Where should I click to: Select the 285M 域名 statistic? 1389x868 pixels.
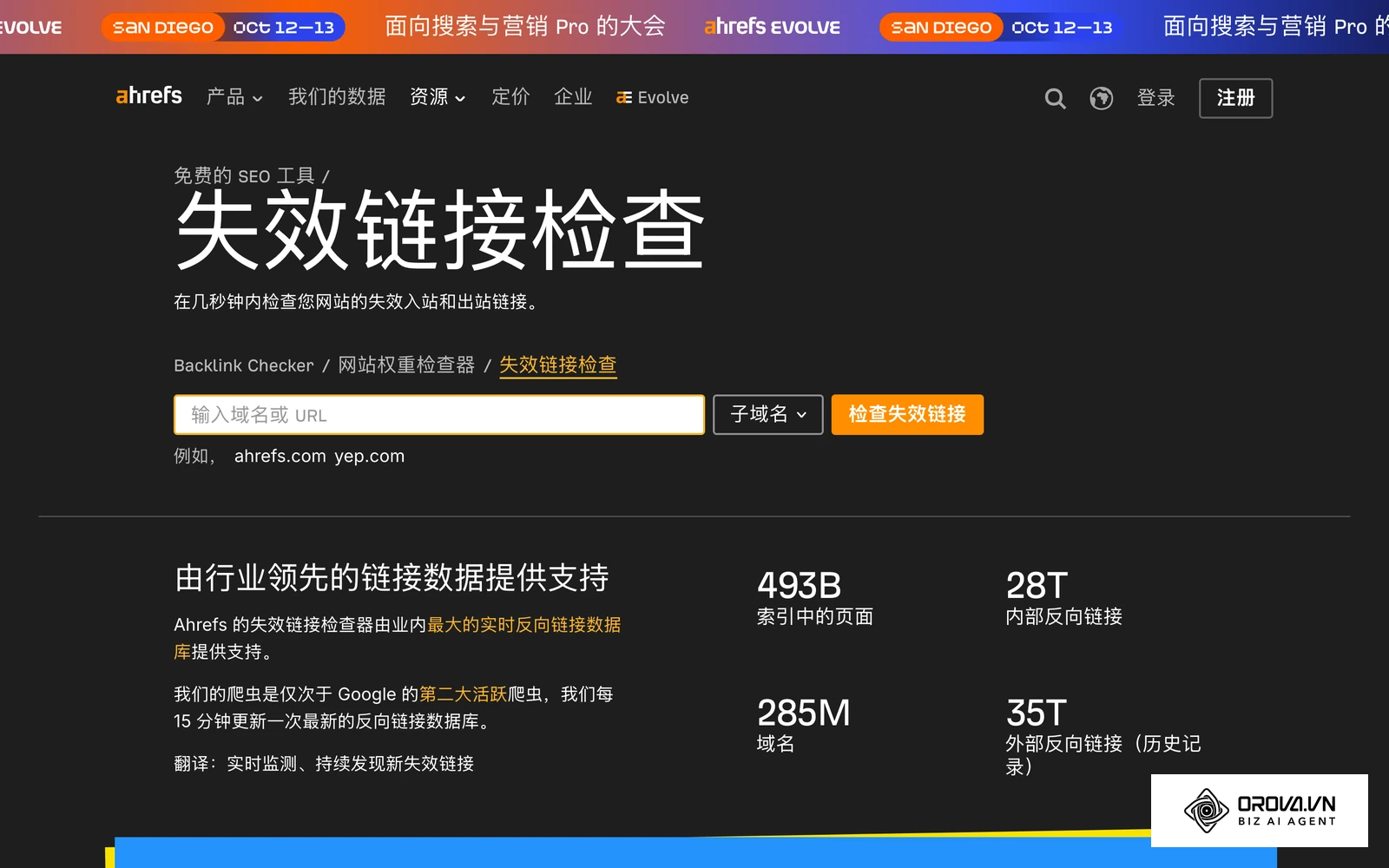(804, 725)
